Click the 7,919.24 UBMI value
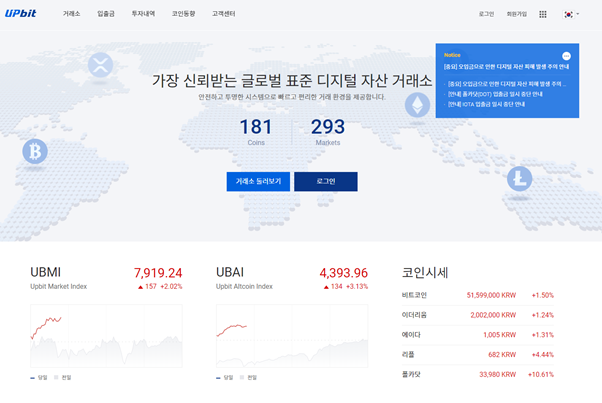 pyautogui.click(x=158, y=273)
